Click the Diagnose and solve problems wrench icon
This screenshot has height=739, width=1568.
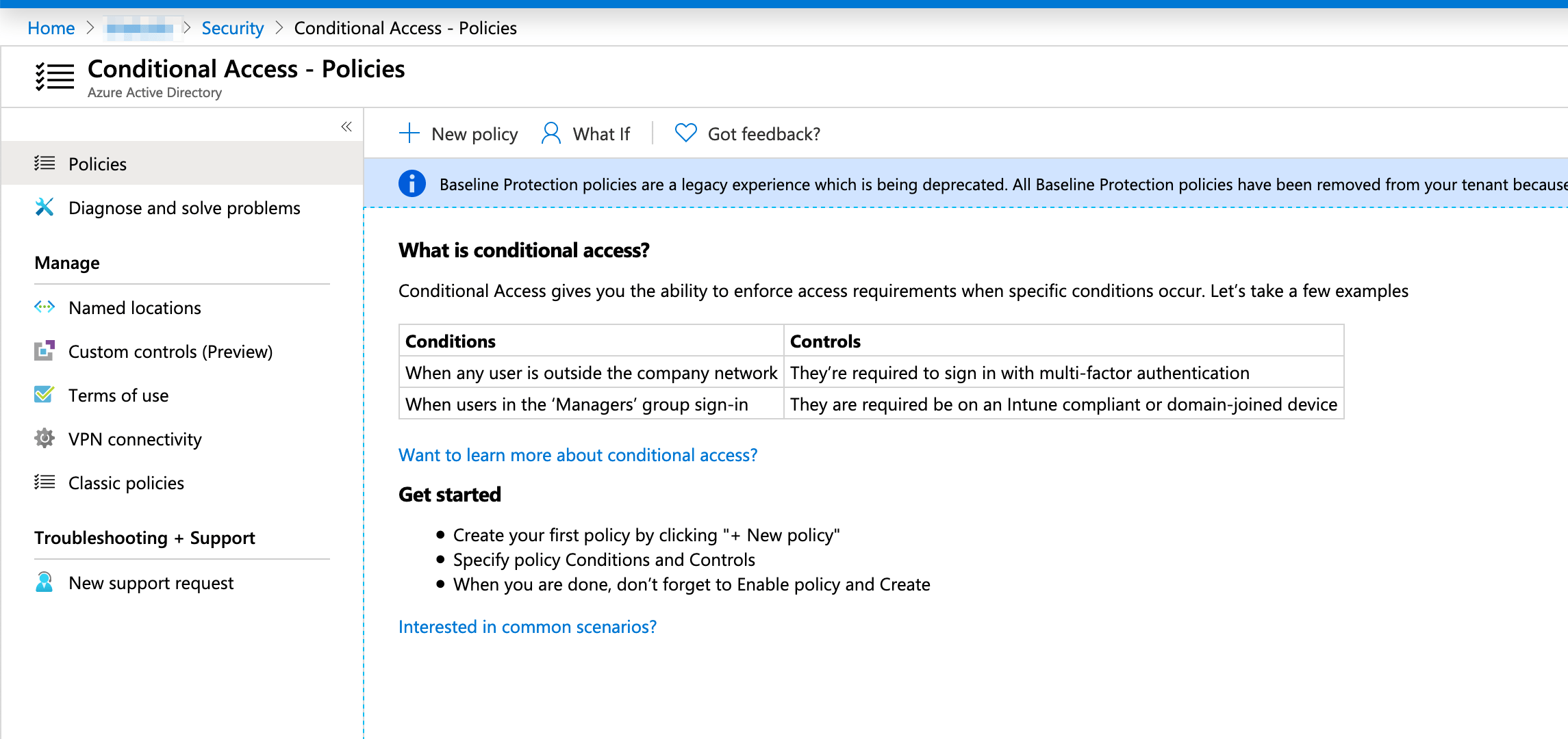45,207
